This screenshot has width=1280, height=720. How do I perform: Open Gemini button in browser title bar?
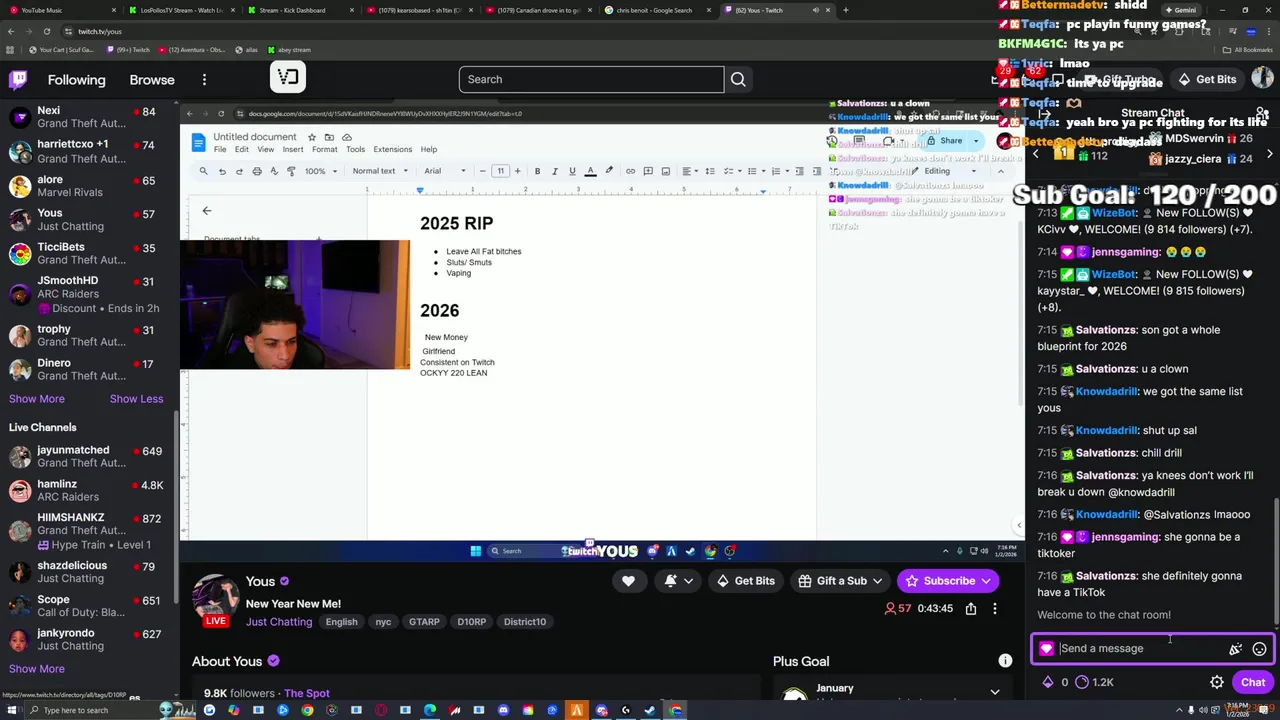pos(1180,10)
